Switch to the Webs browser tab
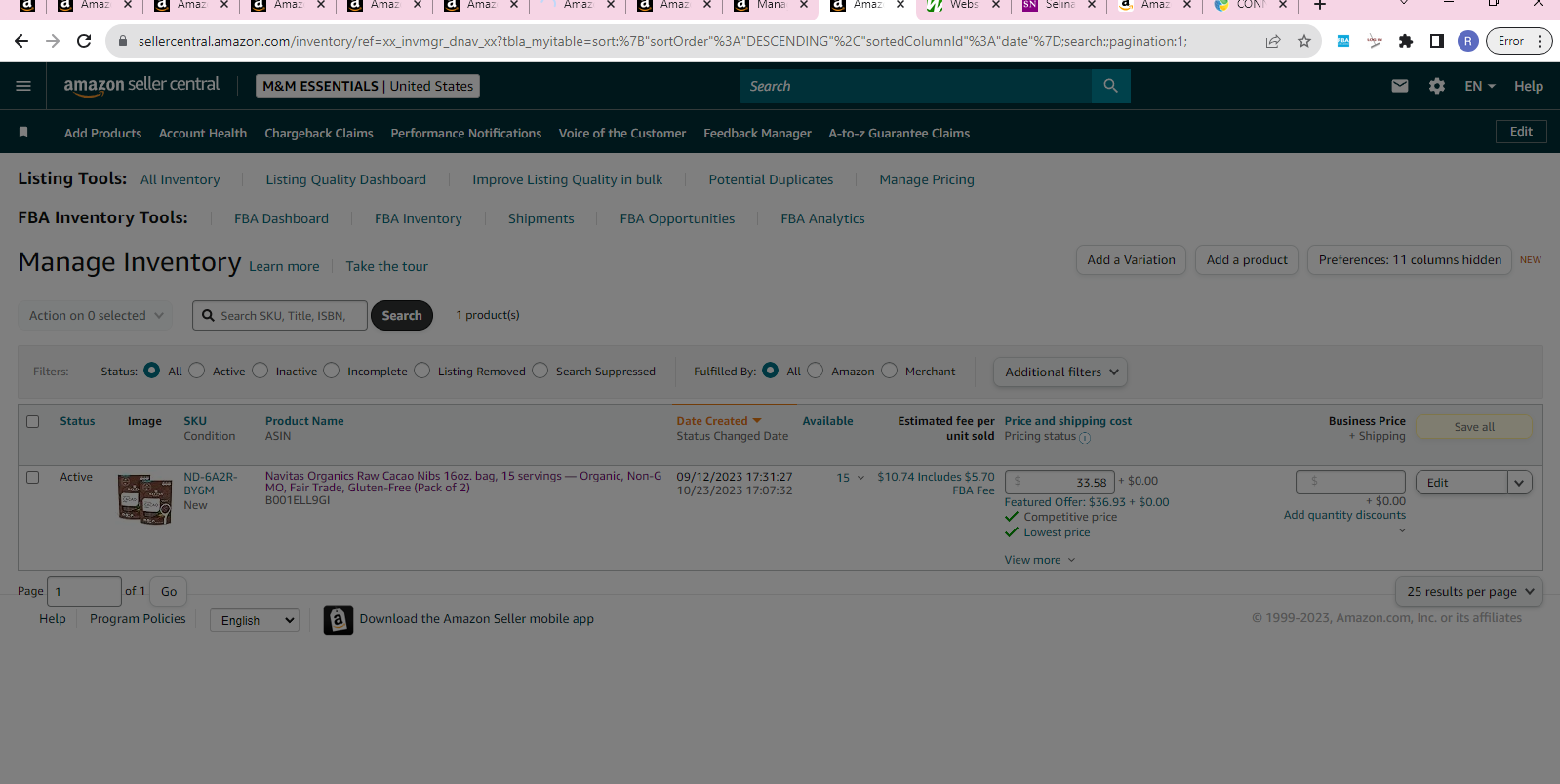The height and width of the screenshot is (784, 1560). pos(963,6)
